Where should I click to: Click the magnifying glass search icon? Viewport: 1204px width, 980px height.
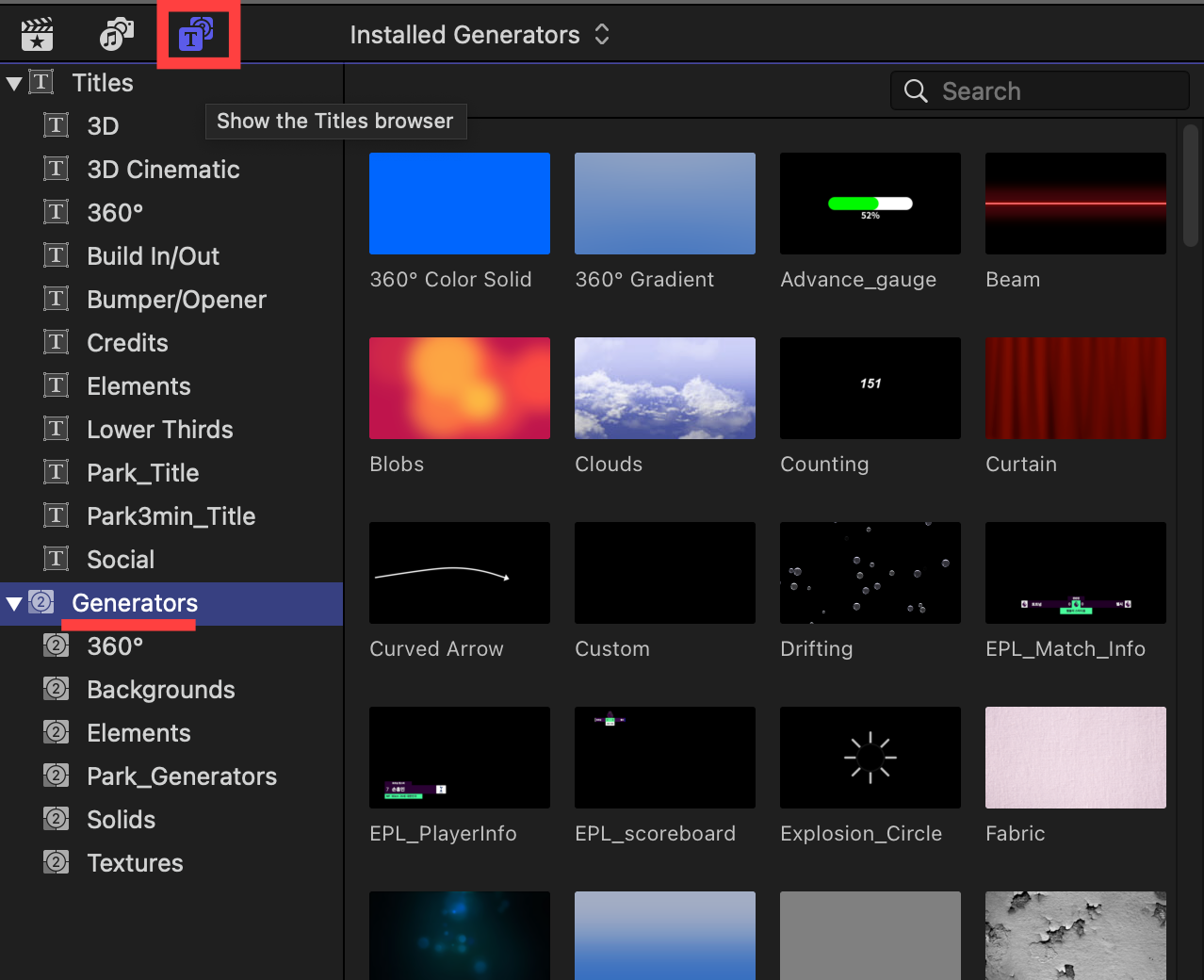point(916,90)
